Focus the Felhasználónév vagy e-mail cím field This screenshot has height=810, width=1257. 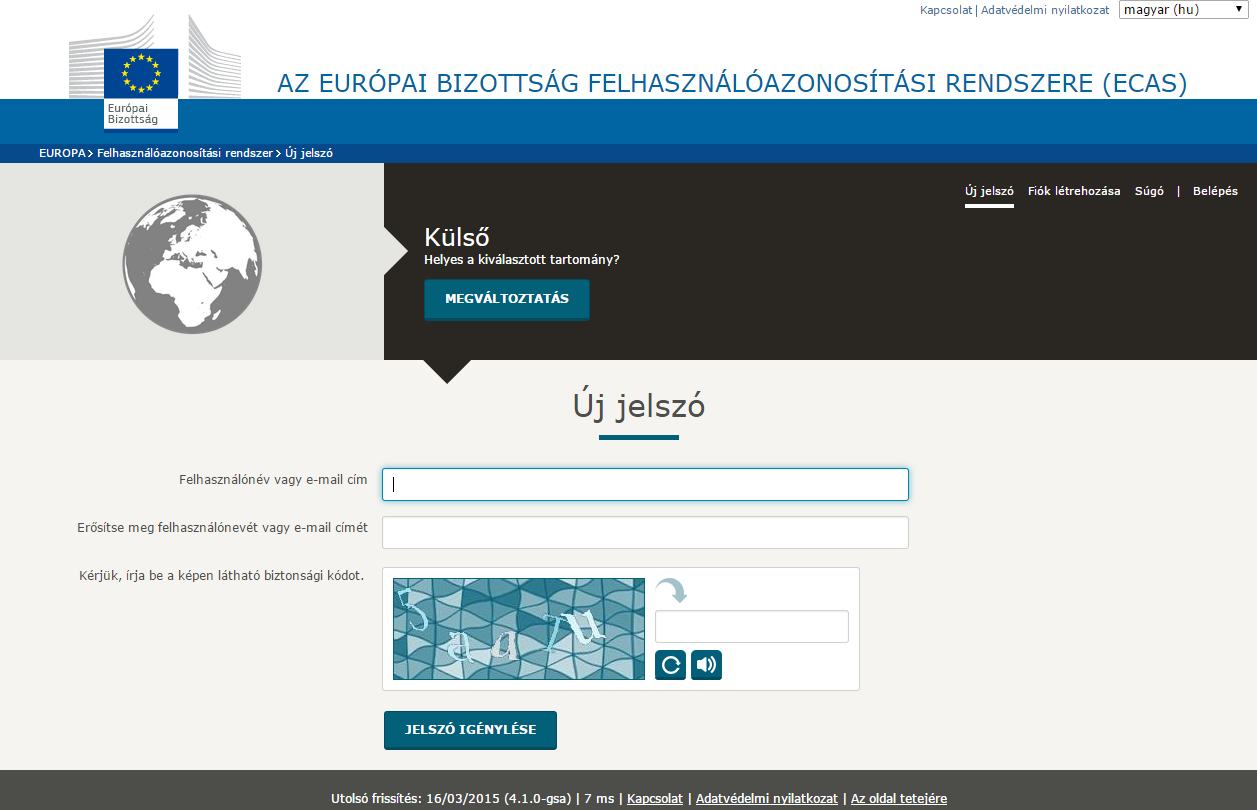(x=646, y=484)
